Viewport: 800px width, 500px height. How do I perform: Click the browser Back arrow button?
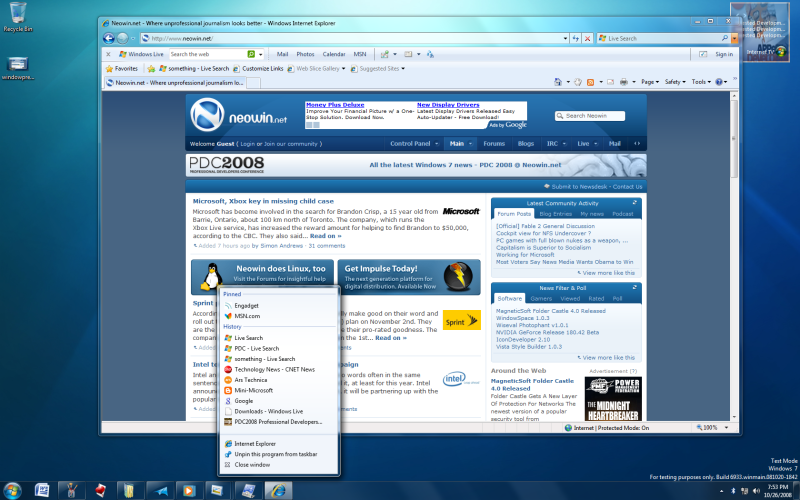pos(108,38)
